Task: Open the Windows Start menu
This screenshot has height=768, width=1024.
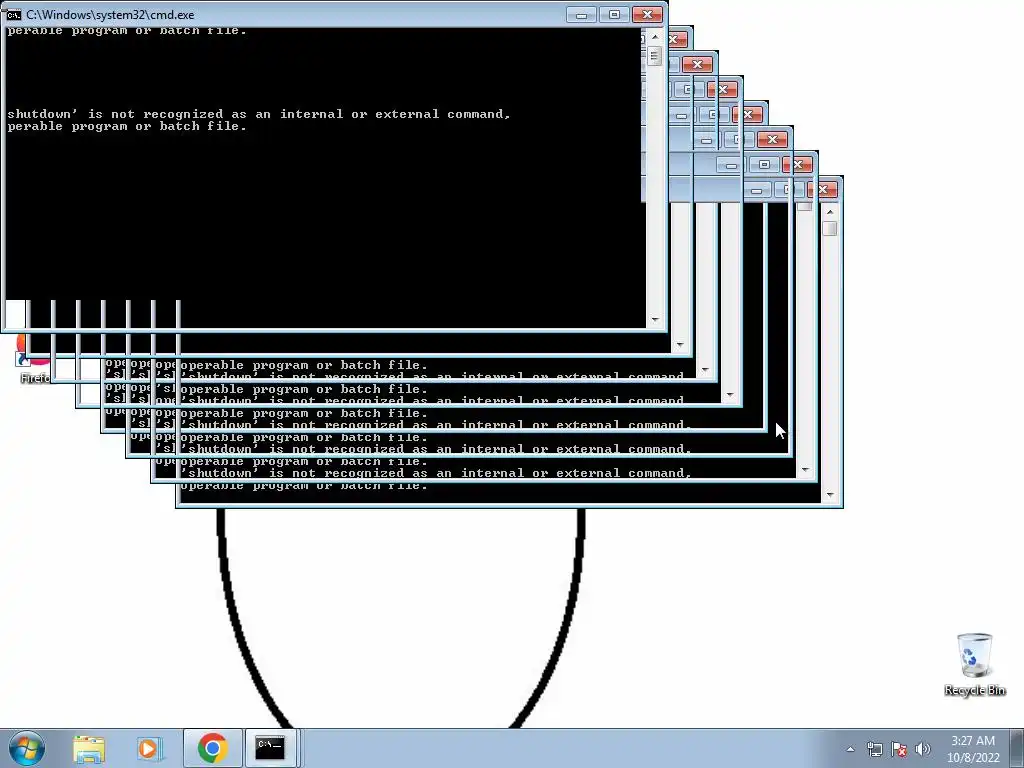Action: [x=27, y=748]
